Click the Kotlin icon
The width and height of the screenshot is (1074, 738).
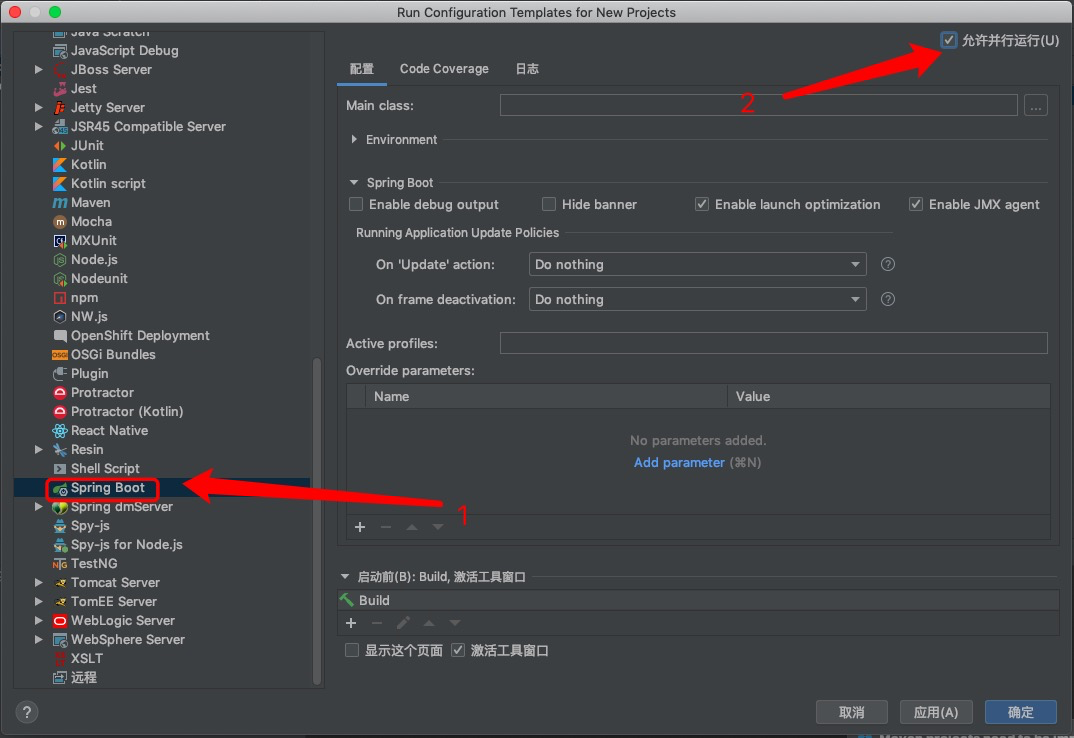60,164
